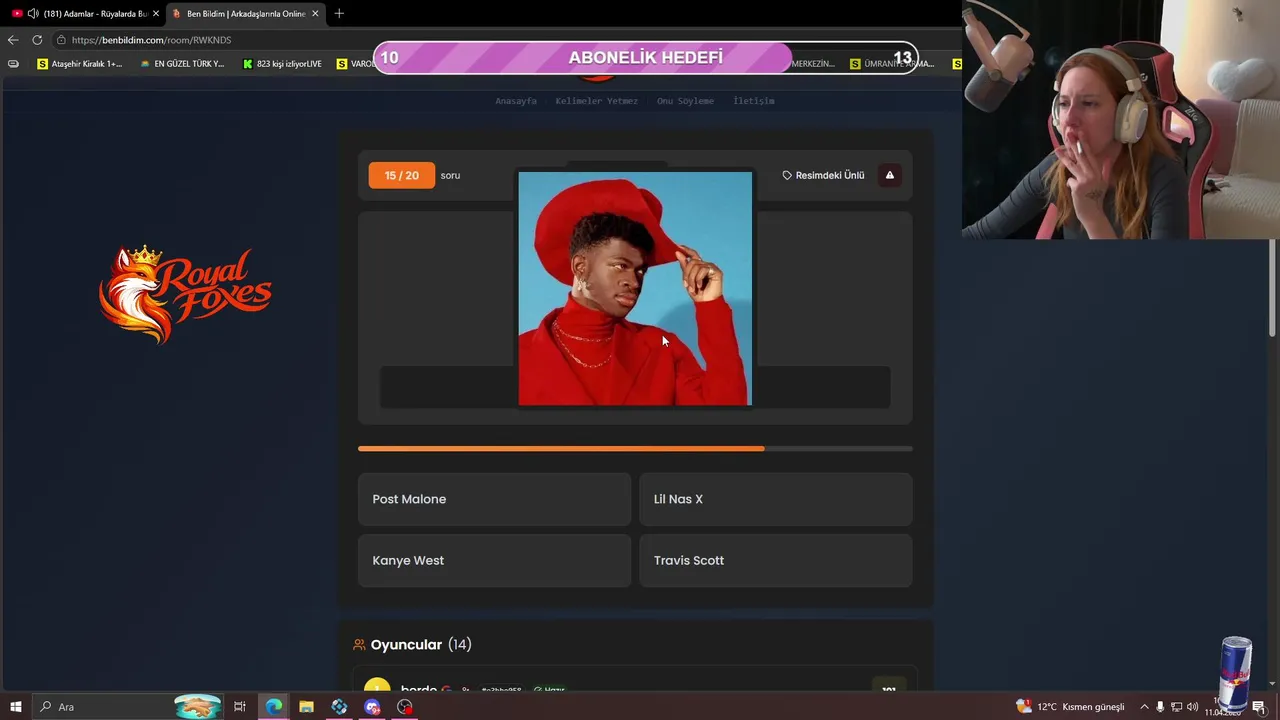Open the blue hexagon taskbar app
Viewport: 1280px width, 720px height.
click(339, 707)
